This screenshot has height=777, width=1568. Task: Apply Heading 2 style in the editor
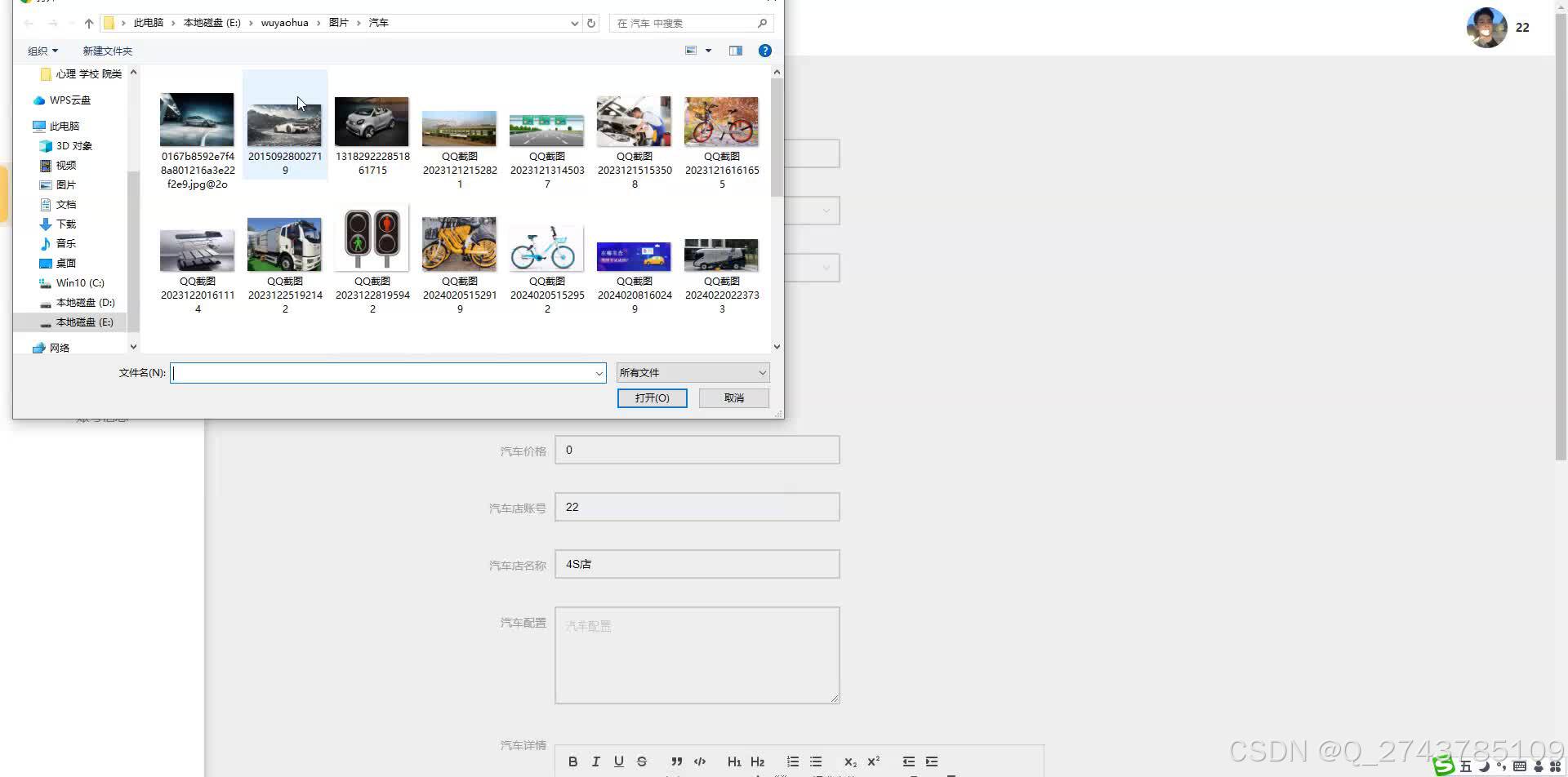[x=758, y=761]
